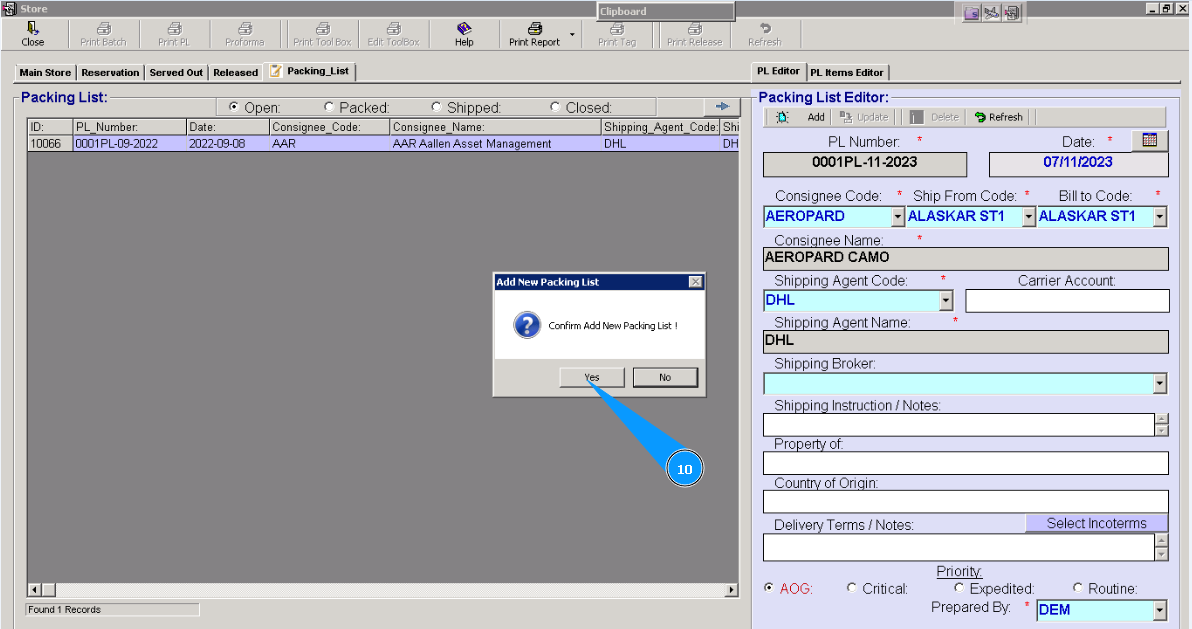
Task: Click the Add icon in Packing List Editor
Action: [782, 117]
